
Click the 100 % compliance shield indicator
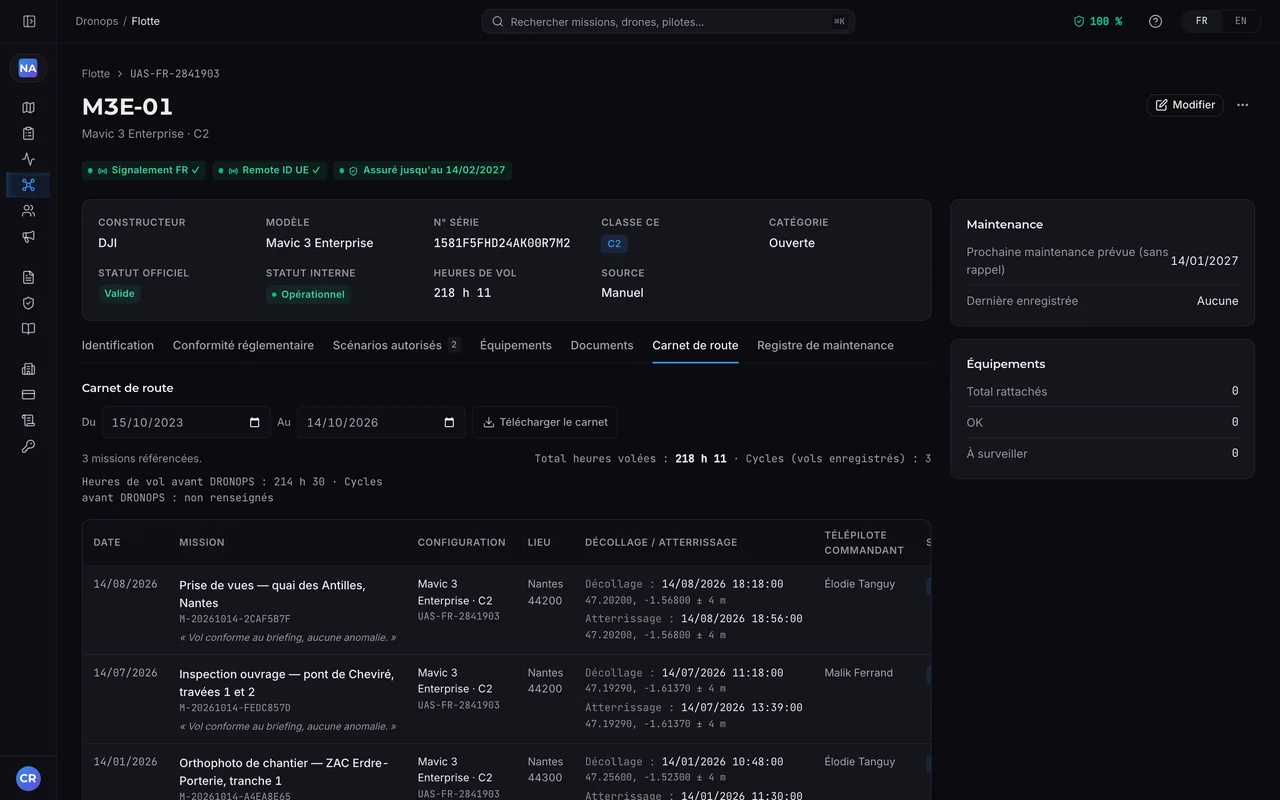coord(1098,21)
